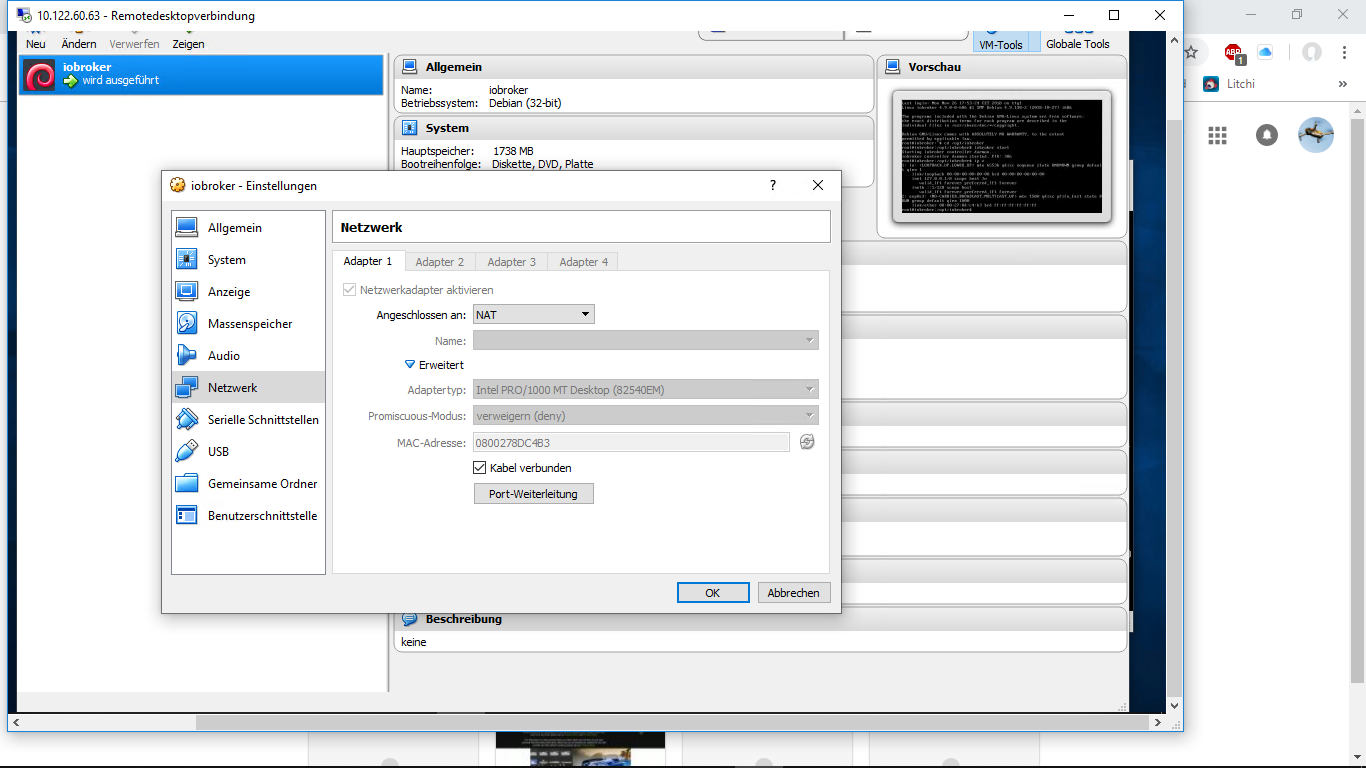Open the Adaptertyp dropdown
Viewport: 1366px width, 768px height.
click(x=645, y=389)
